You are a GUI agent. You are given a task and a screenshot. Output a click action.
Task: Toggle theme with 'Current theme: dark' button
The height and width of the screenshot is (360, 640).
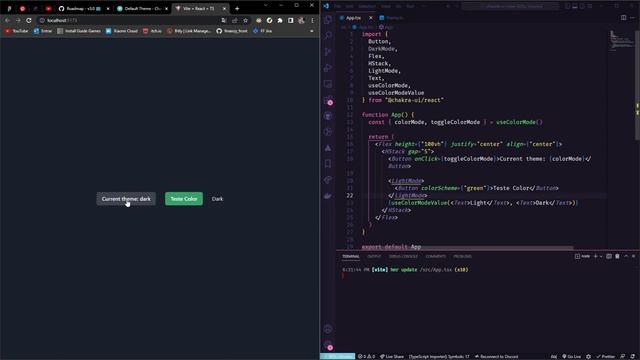click(126, 199)
